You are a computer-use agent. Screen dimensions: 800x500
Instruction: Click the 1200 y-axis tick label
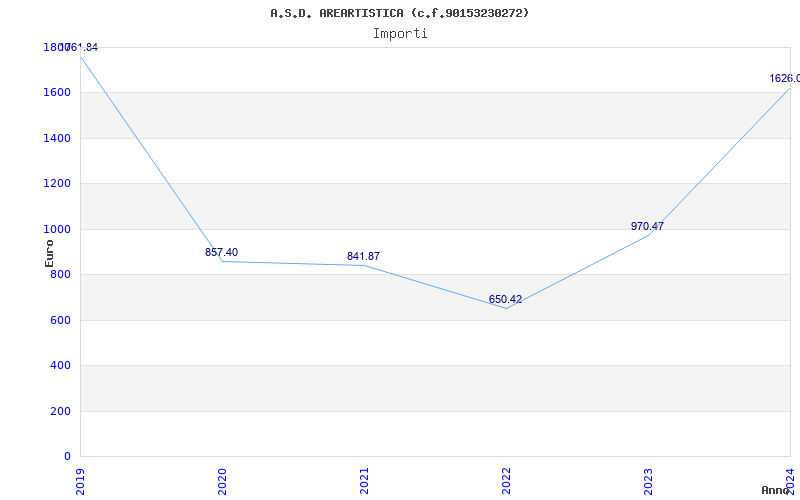pos(57,183)
